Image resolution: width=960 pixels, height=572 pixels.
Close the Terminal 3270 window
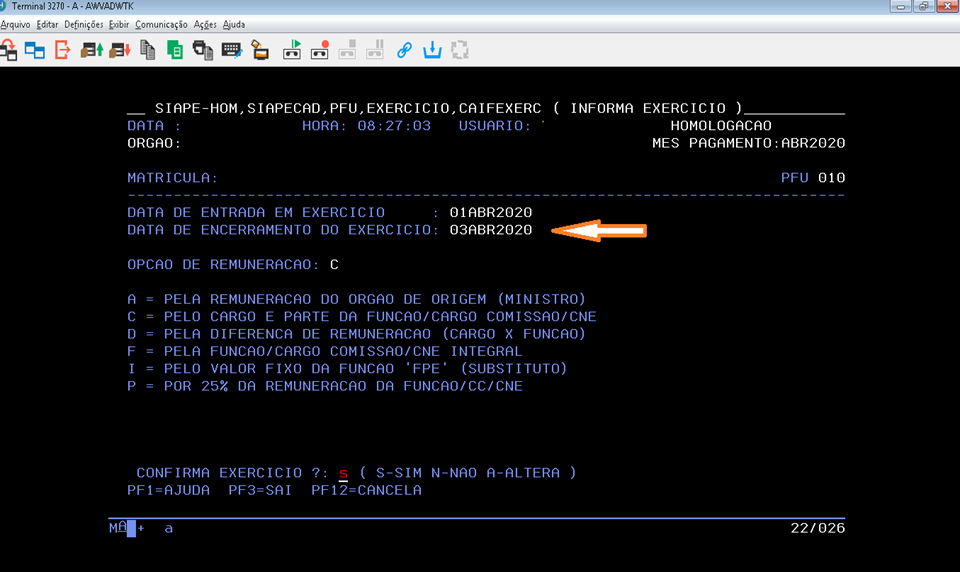(947, 7)
